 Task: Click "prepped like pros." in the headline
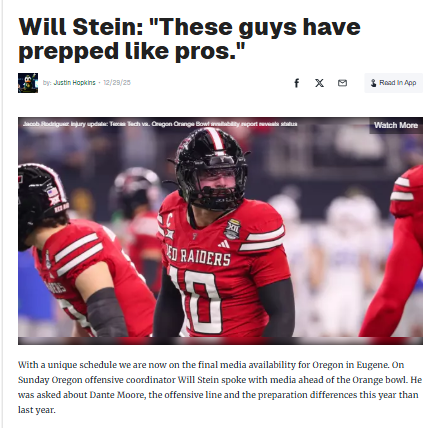click(x=132, y=51)
